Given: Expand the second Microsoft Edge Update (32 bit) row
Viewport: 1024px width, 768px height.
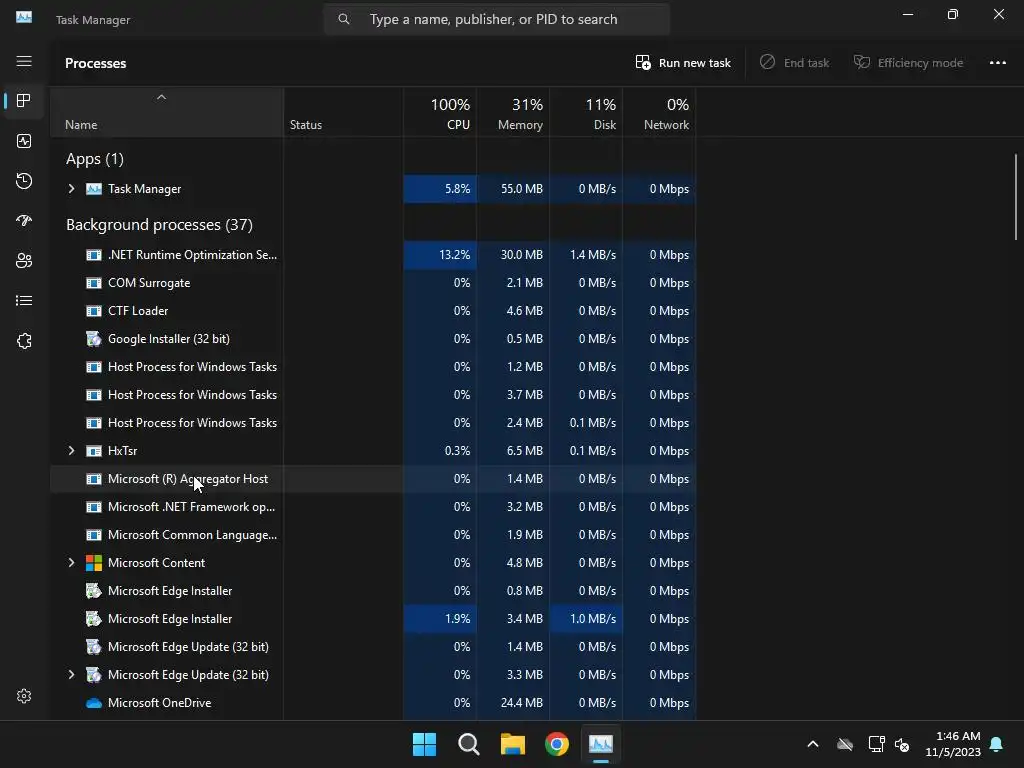Looking at the screenshot, I should pyautogui.click(x=71, y=675).
